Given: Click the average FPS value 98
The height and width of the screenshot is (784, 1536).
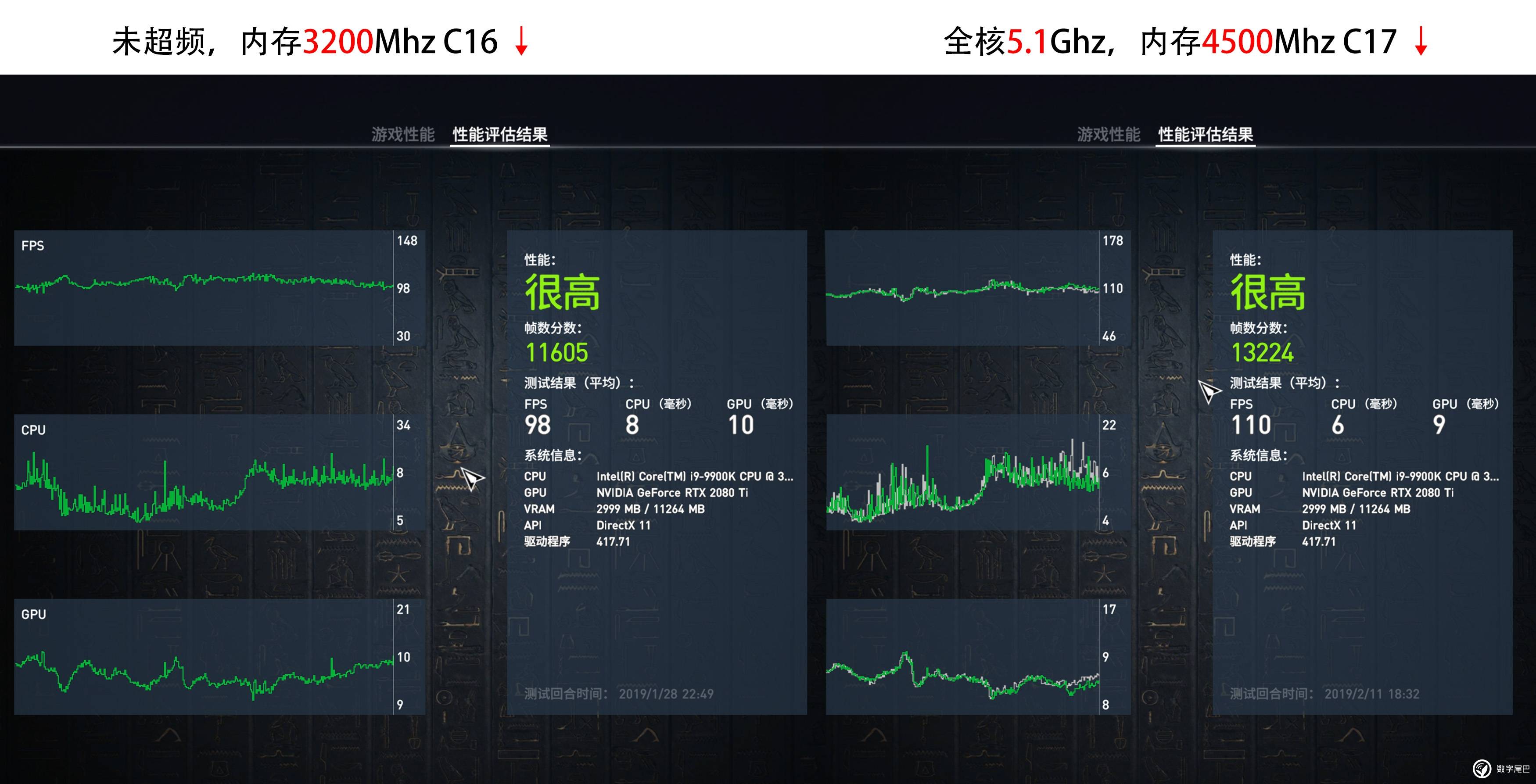Looking at the screenshot, I should pos(537,425).
